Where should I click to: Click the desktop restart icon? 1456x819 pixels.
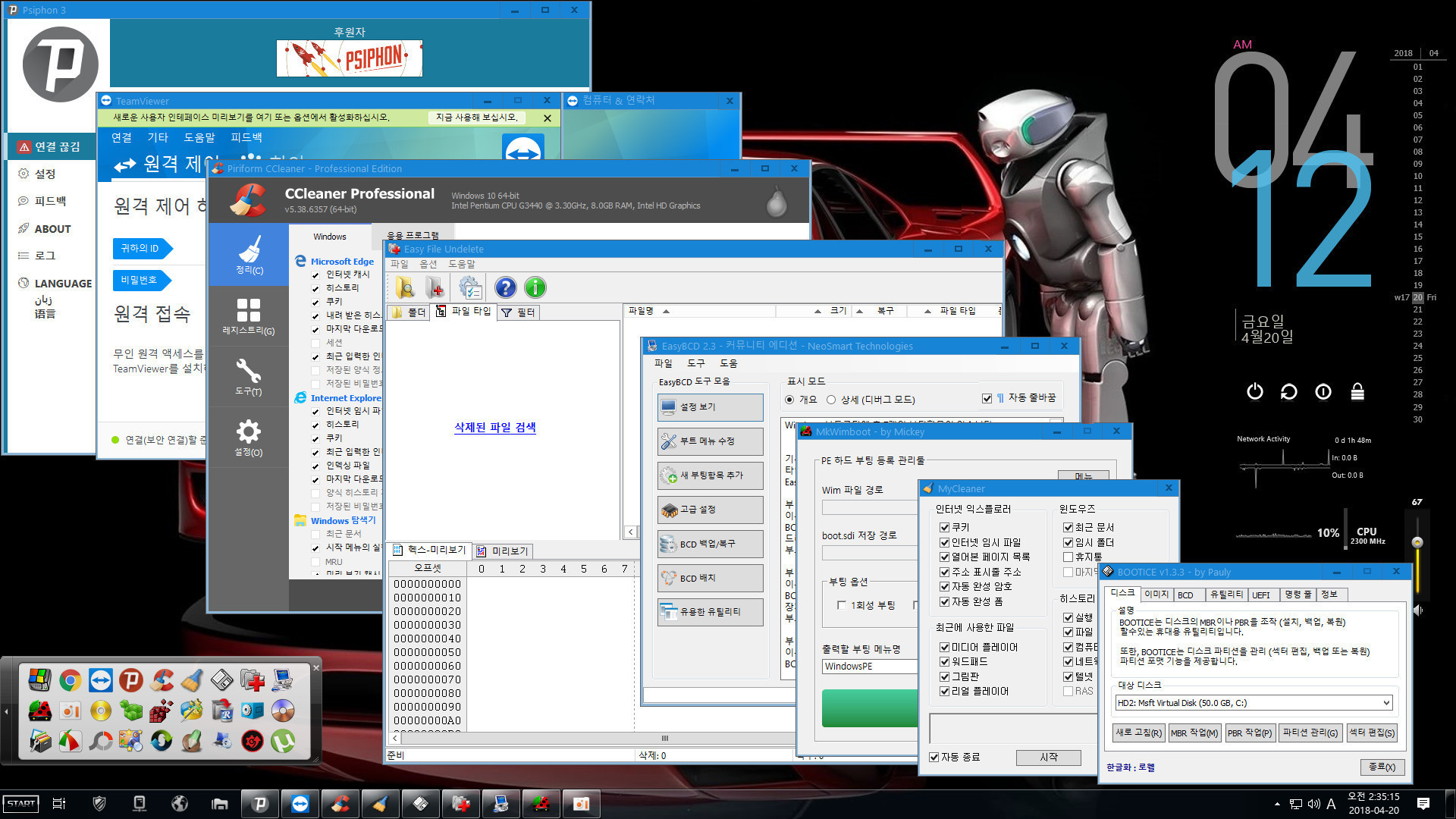[1288, 391]
